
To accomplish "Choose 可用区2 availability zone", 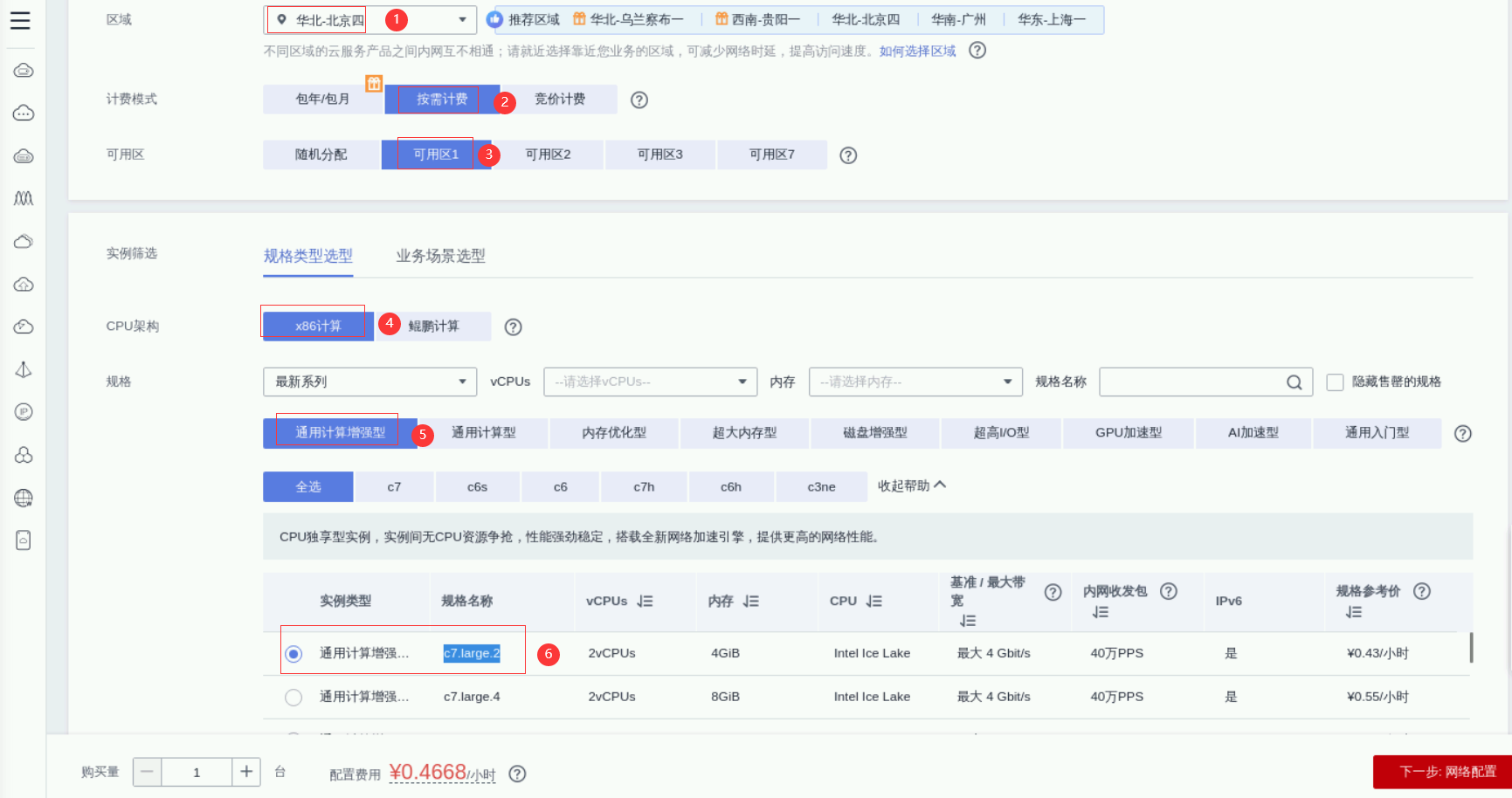I will pos(548,155).
